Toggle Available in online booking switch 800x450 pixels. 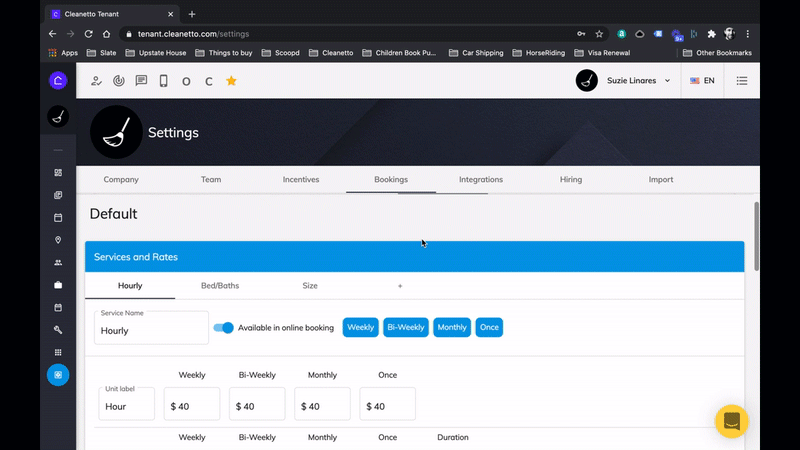click(223, 327)
